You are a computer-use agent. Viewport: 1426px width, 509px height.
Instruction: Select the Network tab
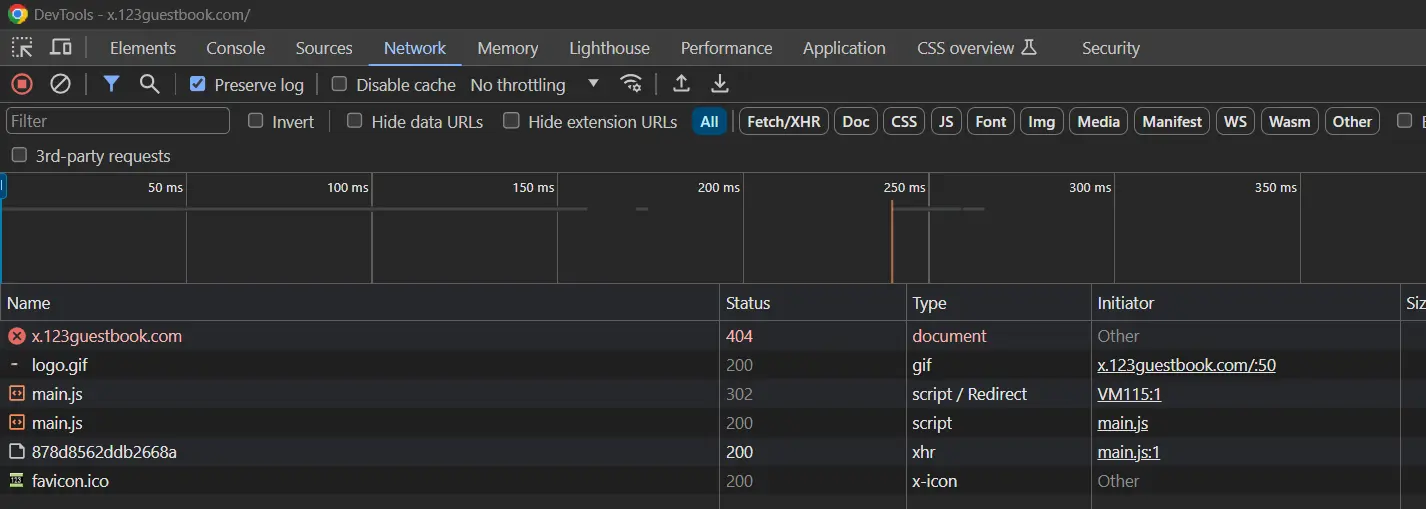pos(415,47)
